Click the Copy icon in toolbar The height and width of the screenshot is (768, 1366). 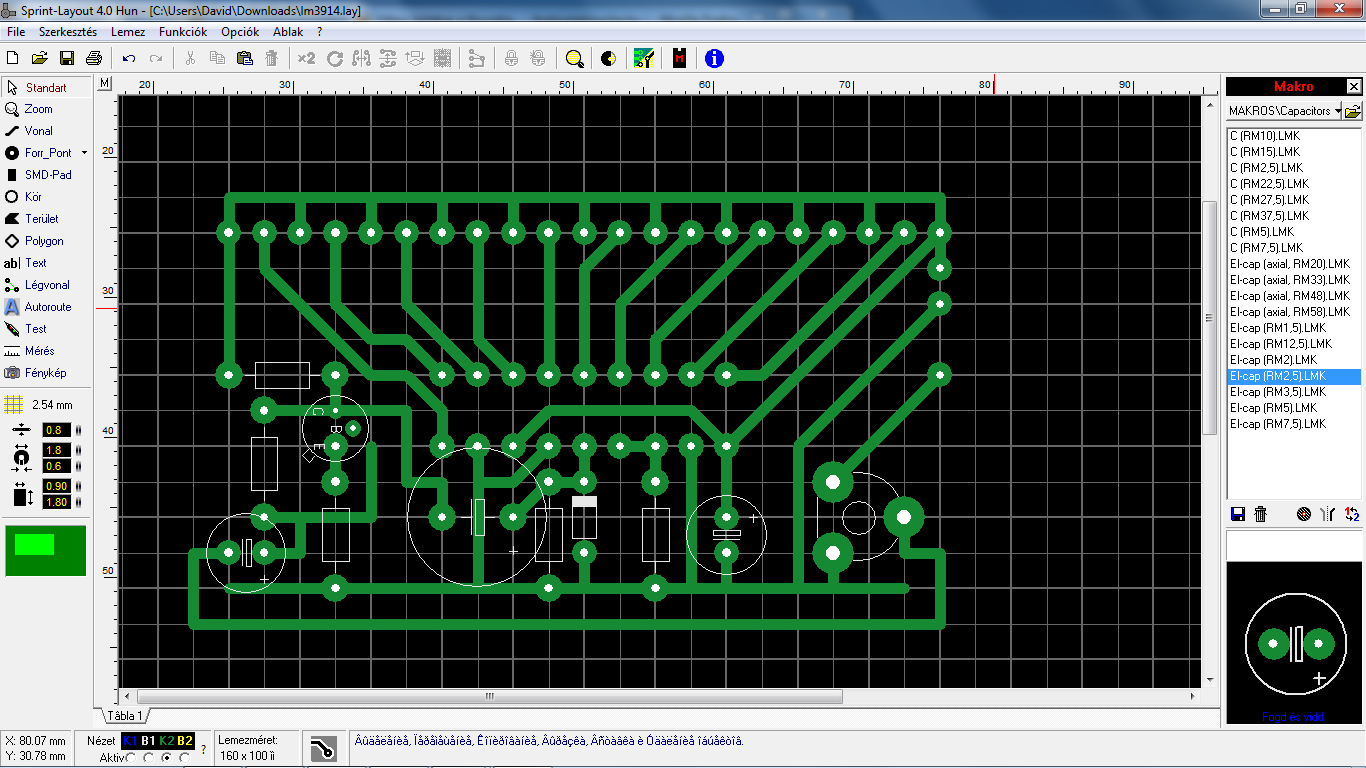[x=217, y=58]
